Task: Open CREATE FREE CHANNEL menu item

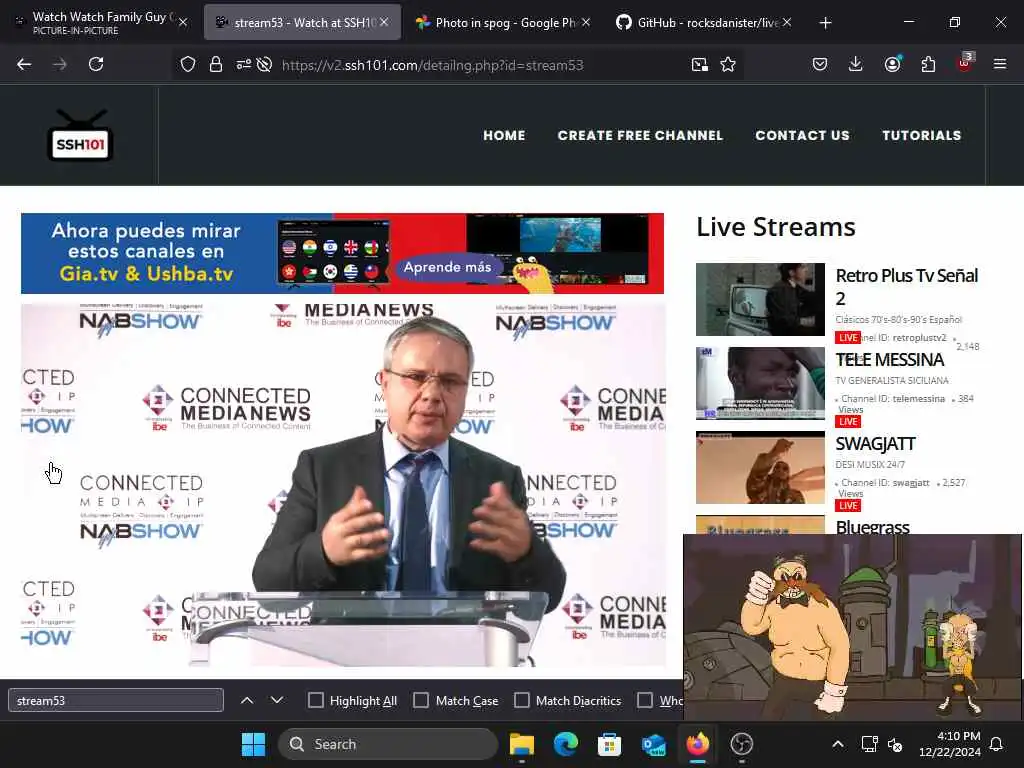Action: (x=640, y=135)
